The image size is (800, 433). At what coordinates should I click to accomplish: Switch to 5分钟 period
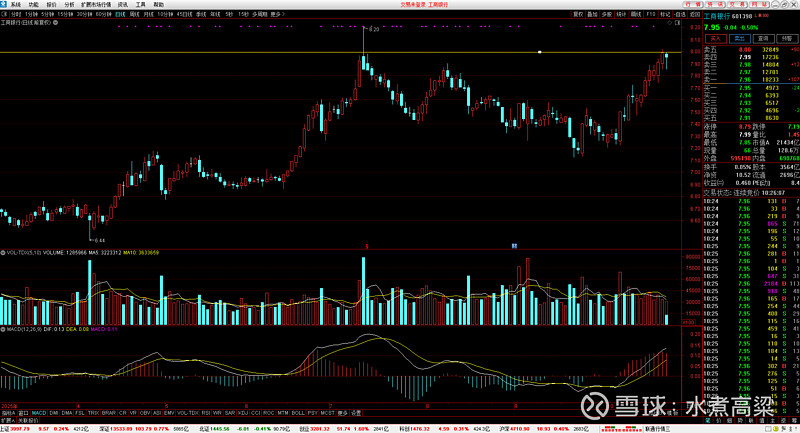pyautogui.click(x=48, y=14)
